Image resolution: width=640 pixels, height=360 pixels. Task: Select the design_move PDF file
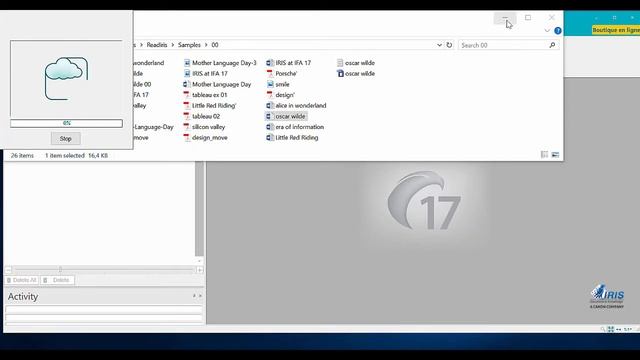click(x=205, y=138)
